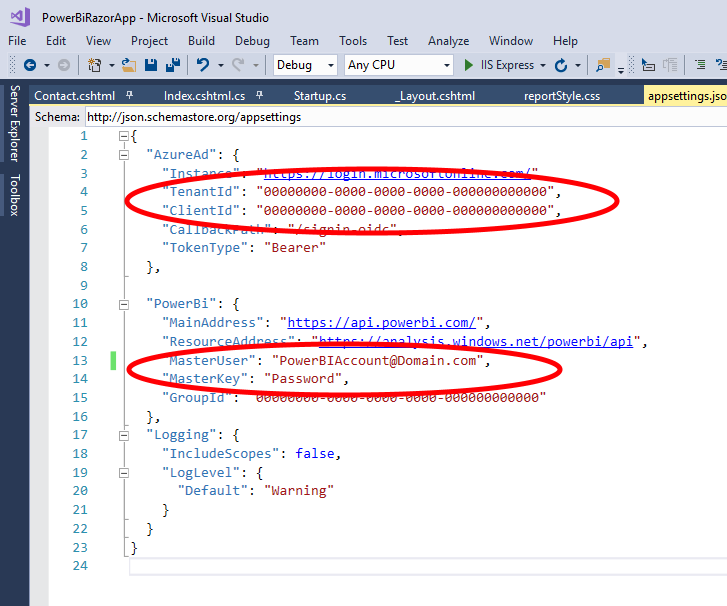This screenshot has height=606, width=727.
Task: Click the Format/insert snippet toolbar icon
Action: click(x=648, y=65)
